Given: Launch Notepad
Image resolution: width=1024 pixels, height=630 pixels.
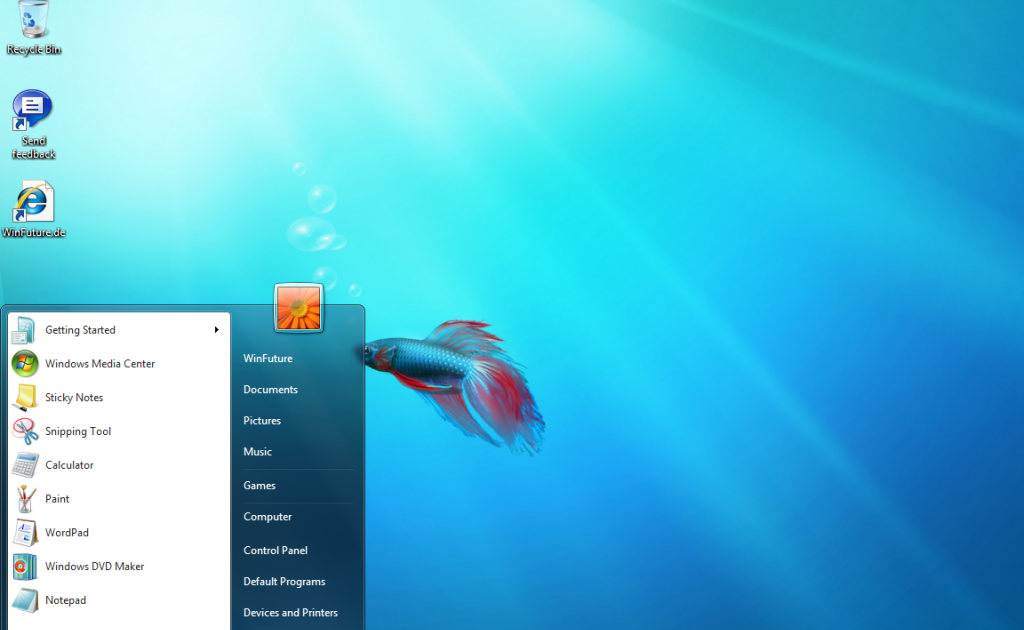Looking at the screenshot, I should pos(64,600).
